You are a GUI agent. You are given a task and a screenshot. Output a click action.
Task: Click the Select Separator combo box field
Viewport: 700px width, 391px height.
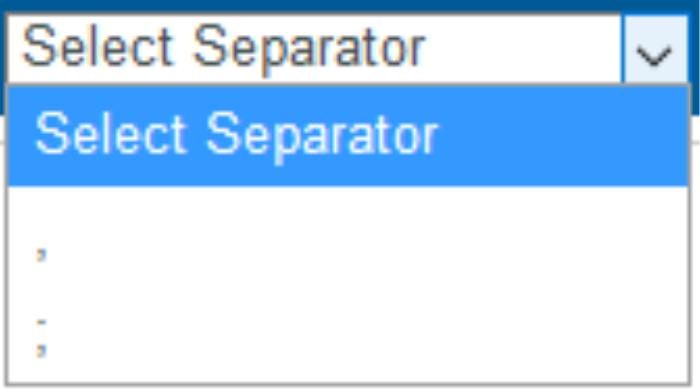pos(346,48)
